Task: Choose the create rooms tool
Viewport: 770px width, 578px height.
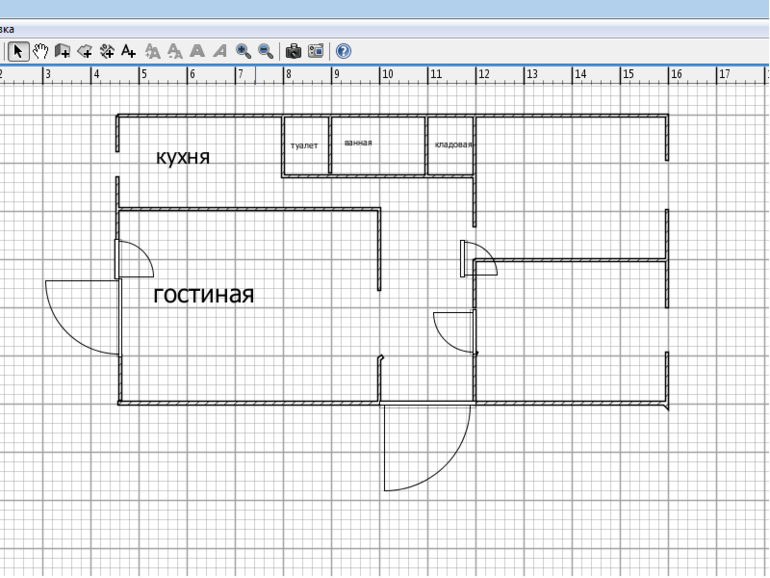Action: click(x=85, y=50)
